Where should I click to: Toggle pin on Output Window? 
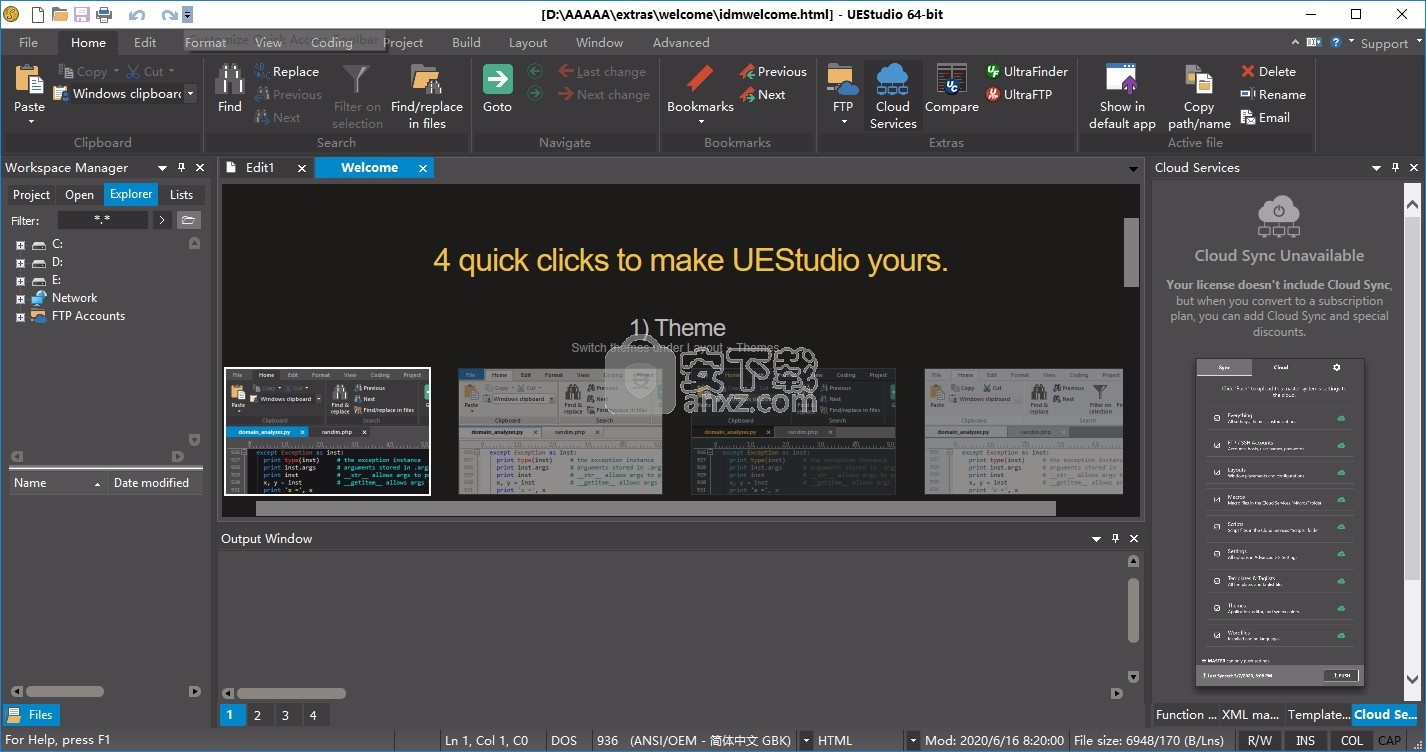click(1115, 538)
